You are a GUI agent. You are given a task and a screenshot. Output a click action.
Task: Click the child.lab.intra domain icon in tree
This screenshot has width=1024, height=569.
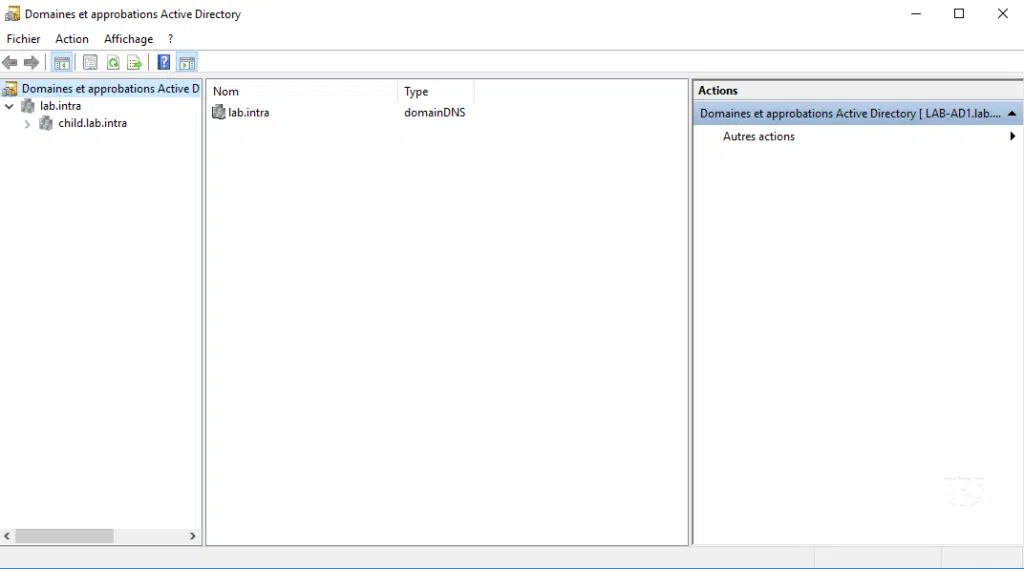tap(46, 123)
